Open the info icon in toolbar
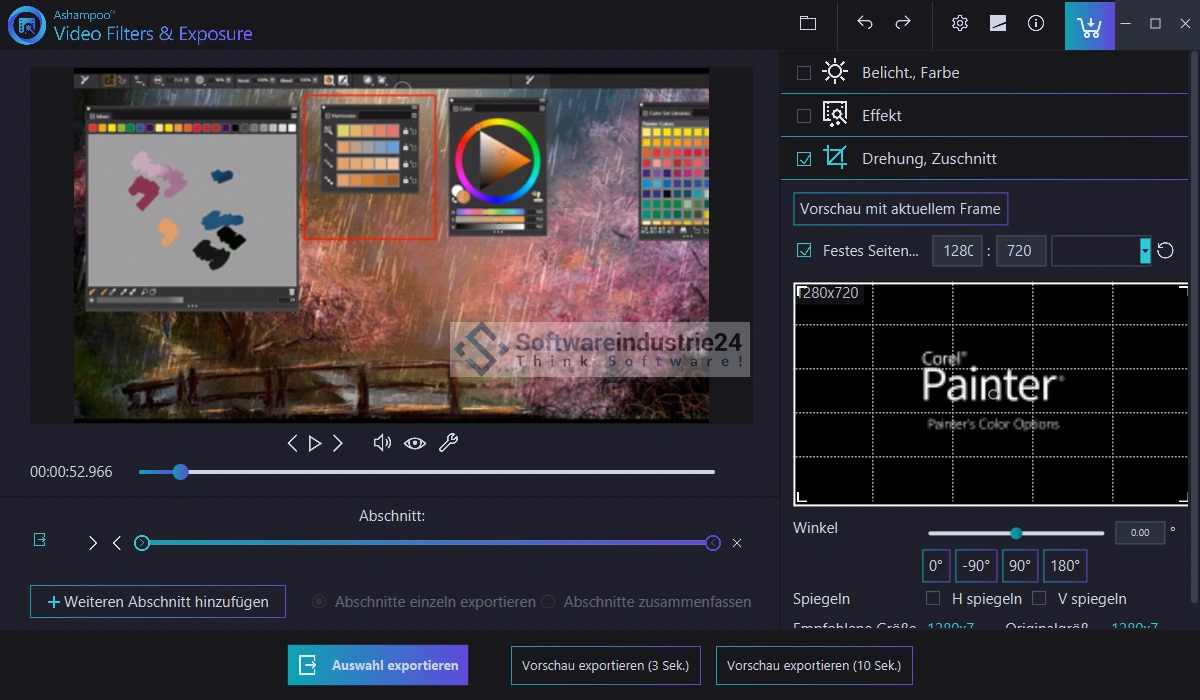The width and height of the screenshot is (1200, 700). [x=1036, y=23]
